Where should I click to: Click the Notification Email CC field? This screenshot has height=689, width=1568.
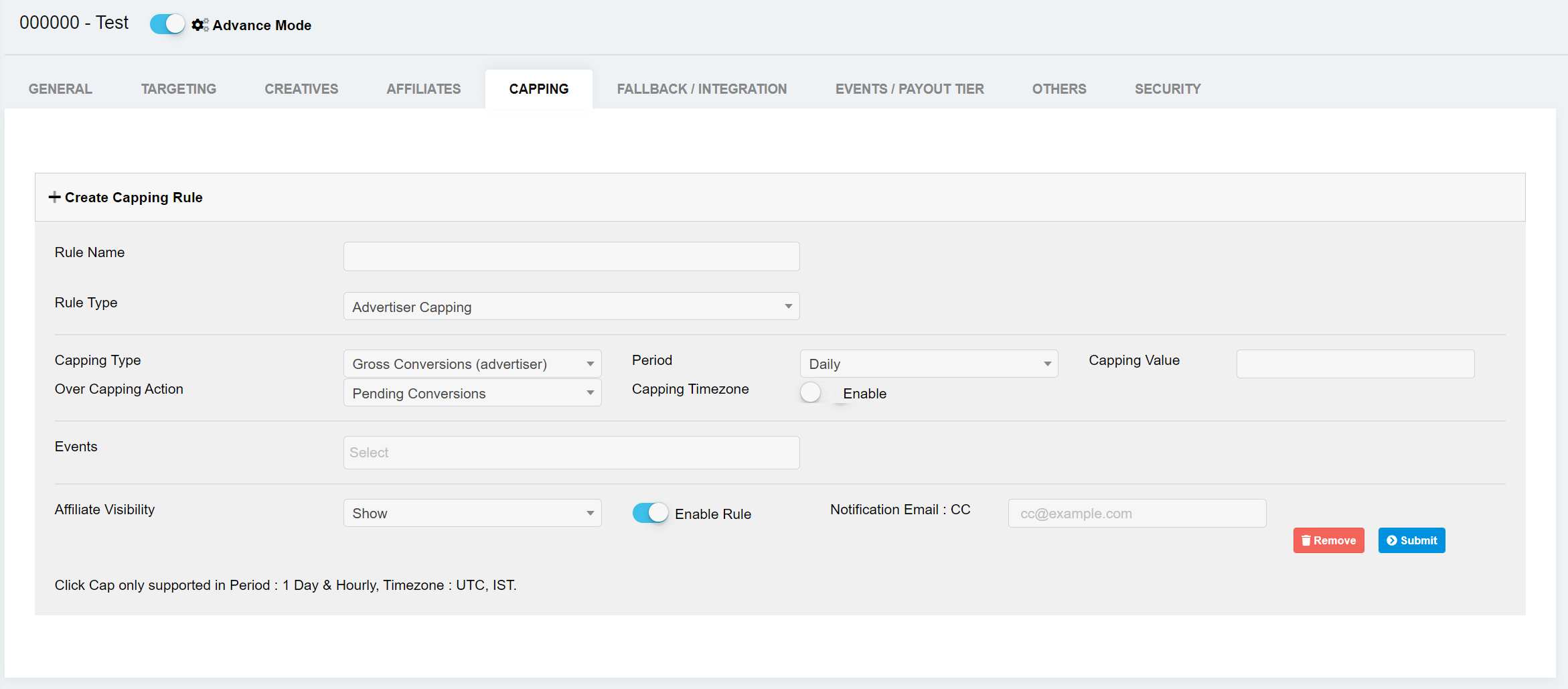coord(1137,514)
